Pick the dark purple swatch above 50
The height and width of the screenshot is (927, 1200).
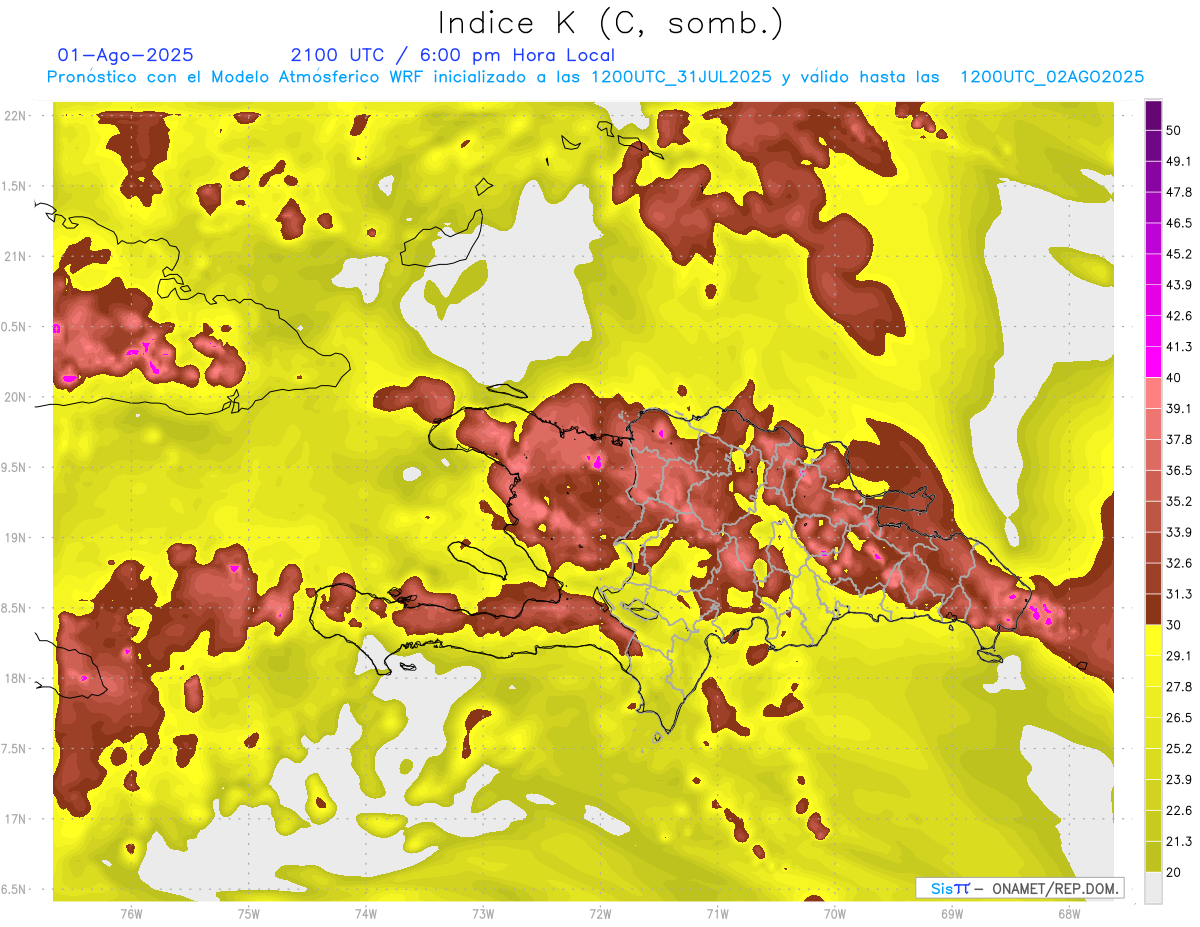click(x=1154, y=115)
